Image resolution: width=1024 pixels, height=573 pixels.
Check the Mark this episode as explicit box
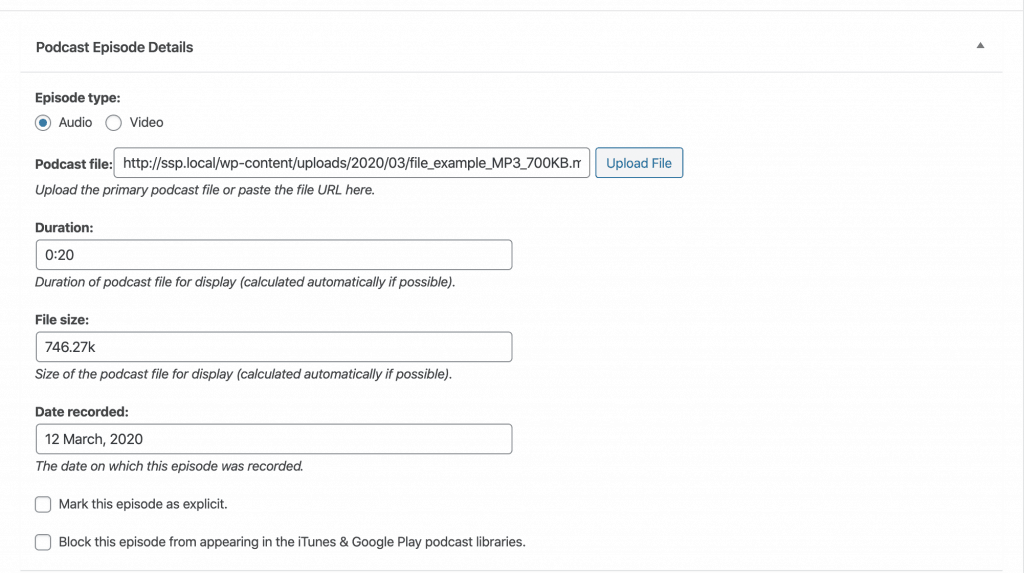click(43, 504)
